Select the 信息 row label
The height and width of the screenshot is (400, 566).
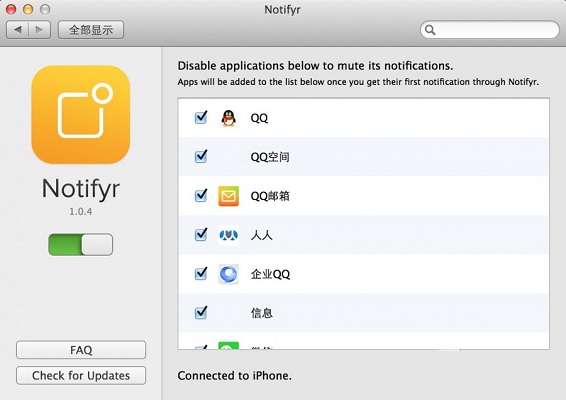(x=262, y=313)
